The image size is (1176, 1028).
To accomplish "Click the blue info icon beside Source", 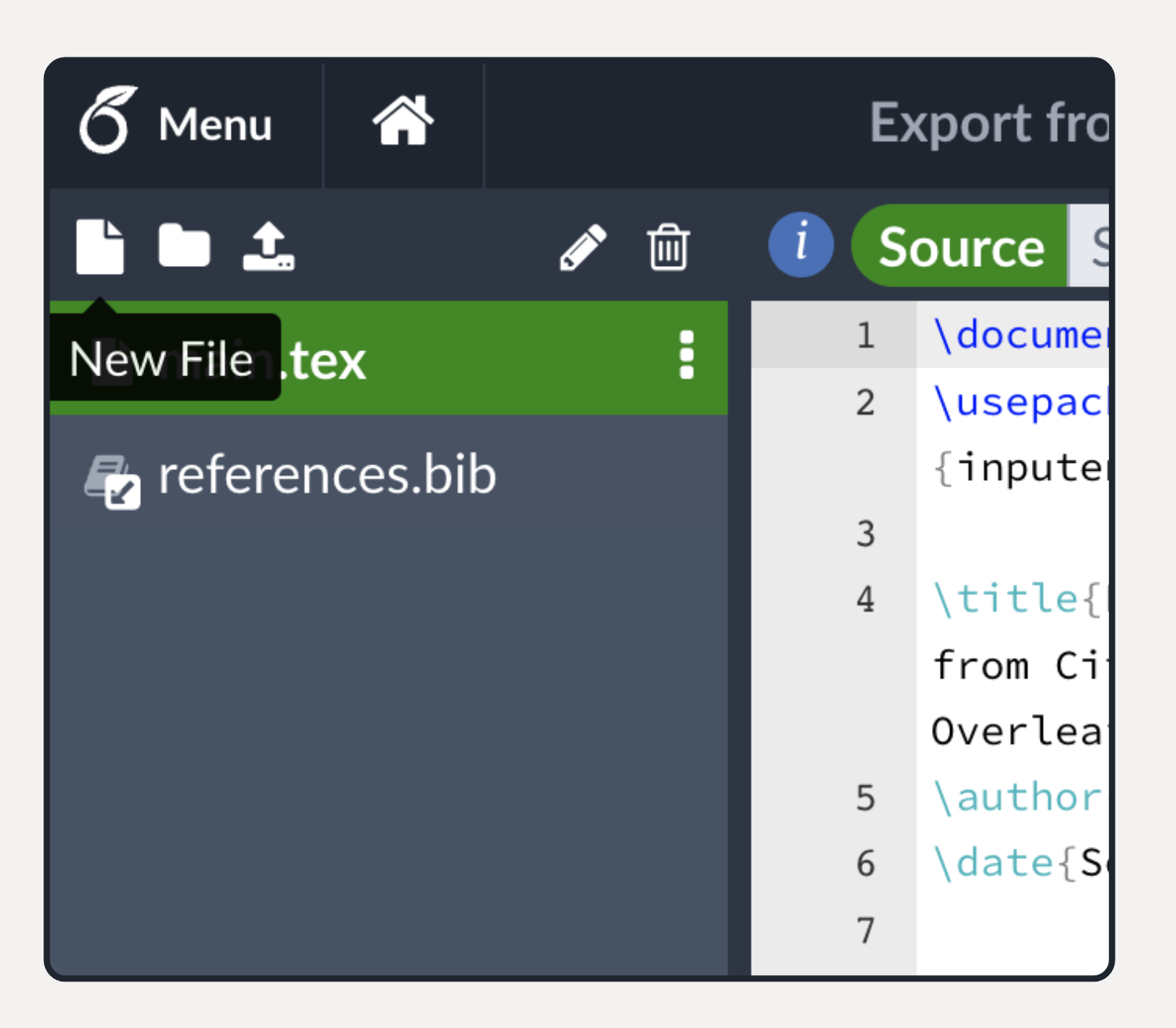I will (x=801, y=245).
